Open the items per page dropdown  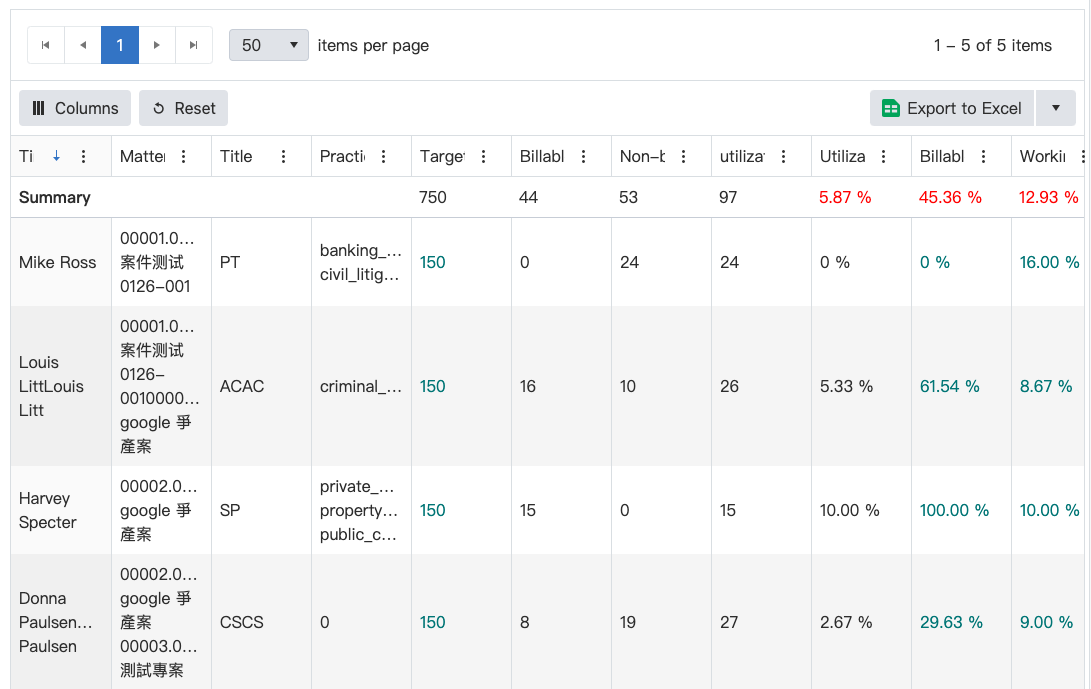pyautogui.click(x=268, y=45)
